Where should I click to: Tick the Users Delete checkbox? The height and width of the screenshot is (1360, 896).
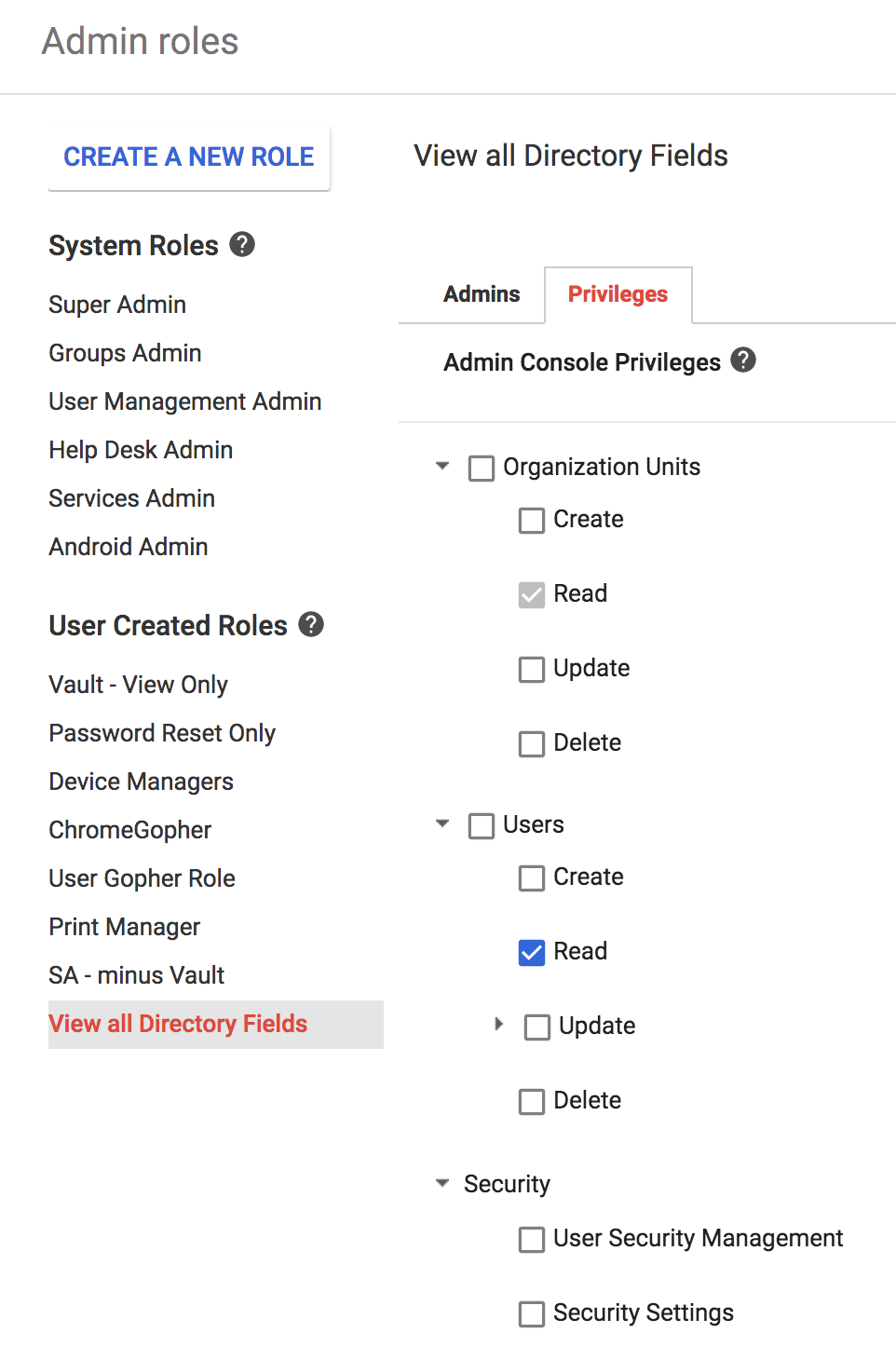coord(532,1101)
